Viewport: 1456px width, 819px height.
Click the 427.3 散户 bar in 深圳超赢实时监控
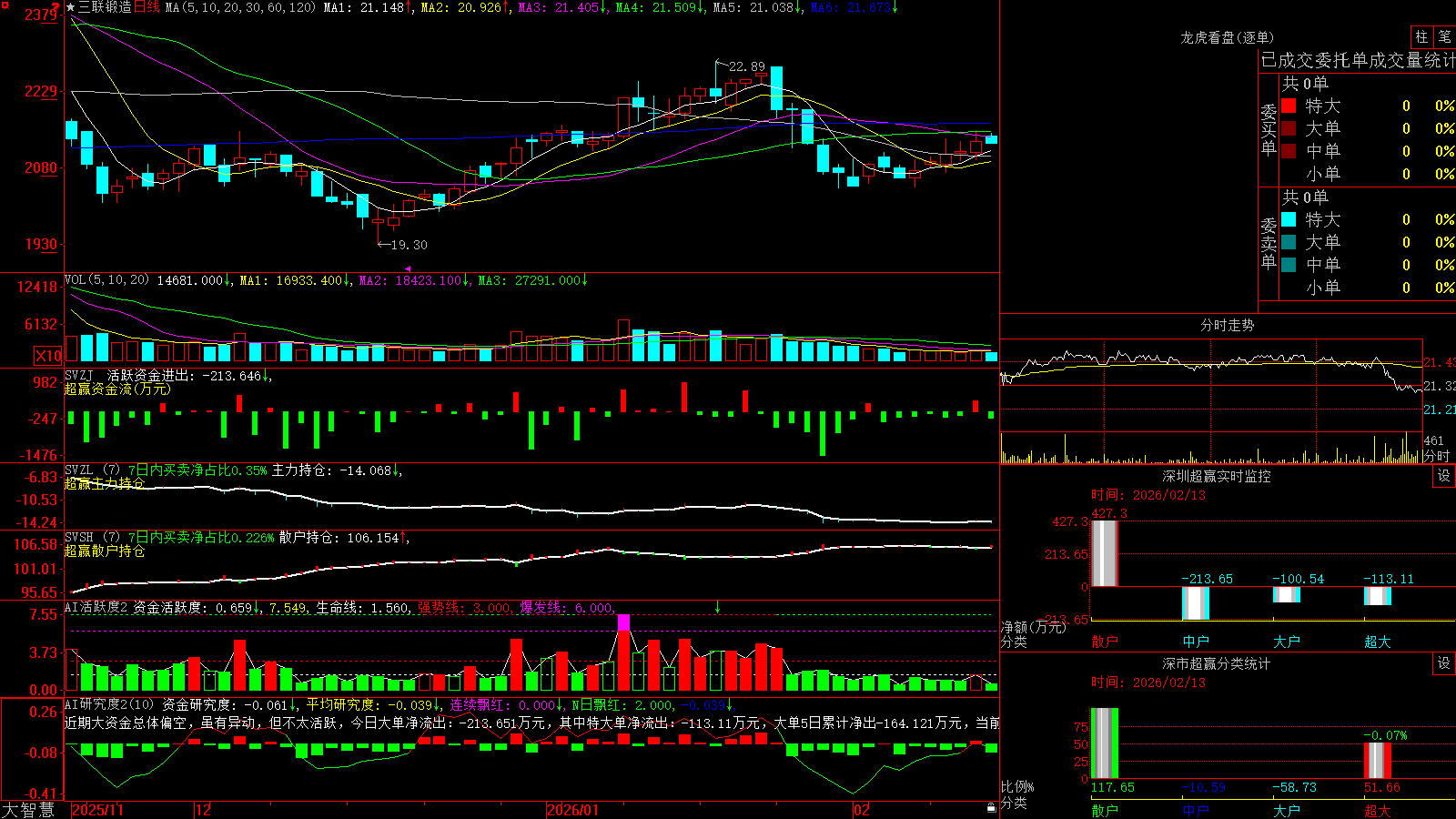pyautogui.click(x=1105, y=553)
